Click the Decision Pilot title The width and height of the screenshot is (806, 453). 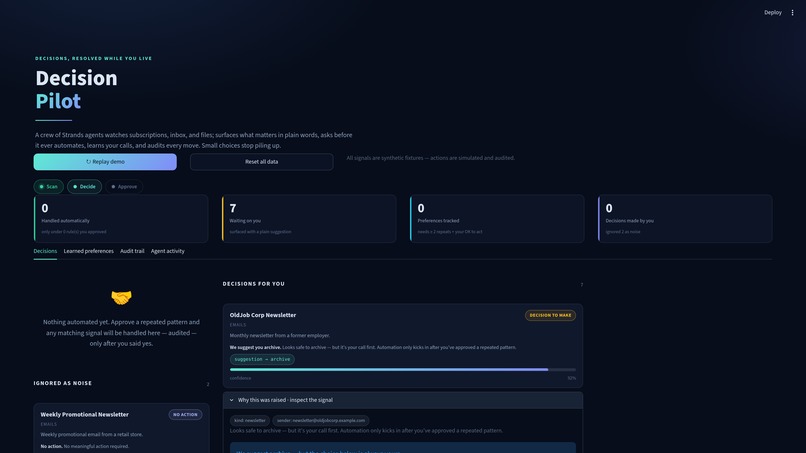pyautogui.click(x=76, y=89)
